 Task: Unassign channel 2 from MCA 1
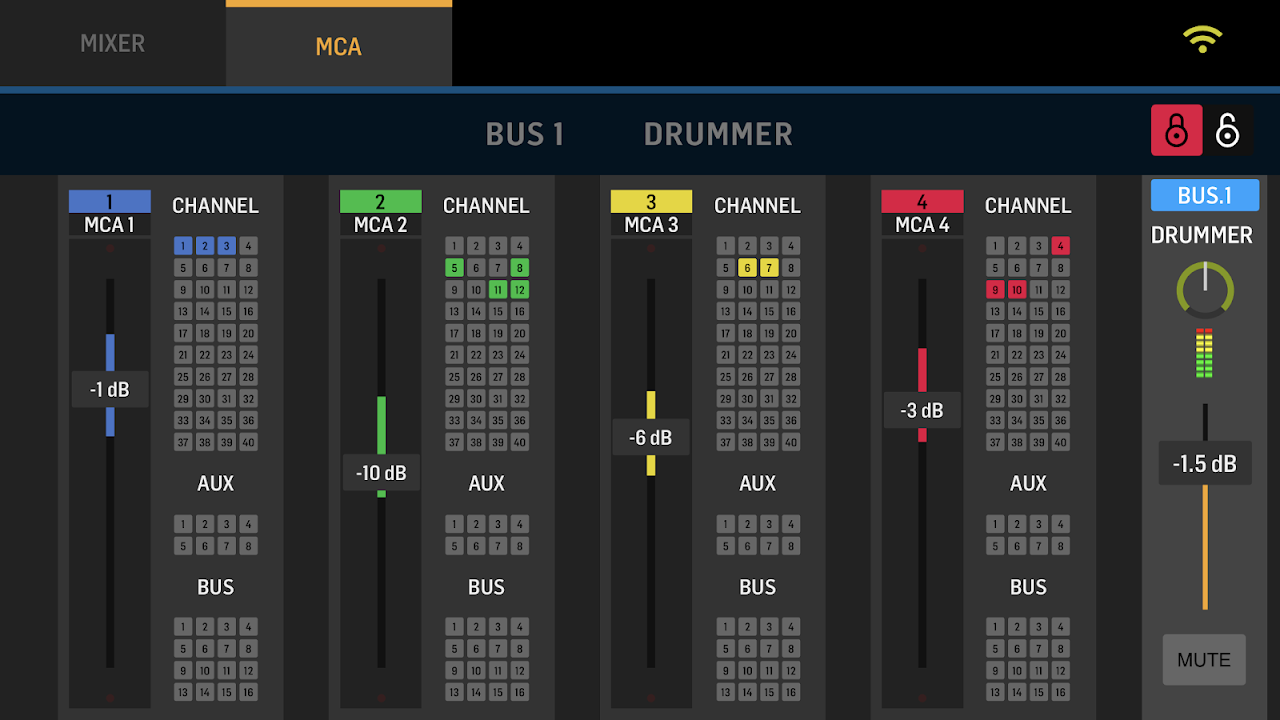(205, 246)
